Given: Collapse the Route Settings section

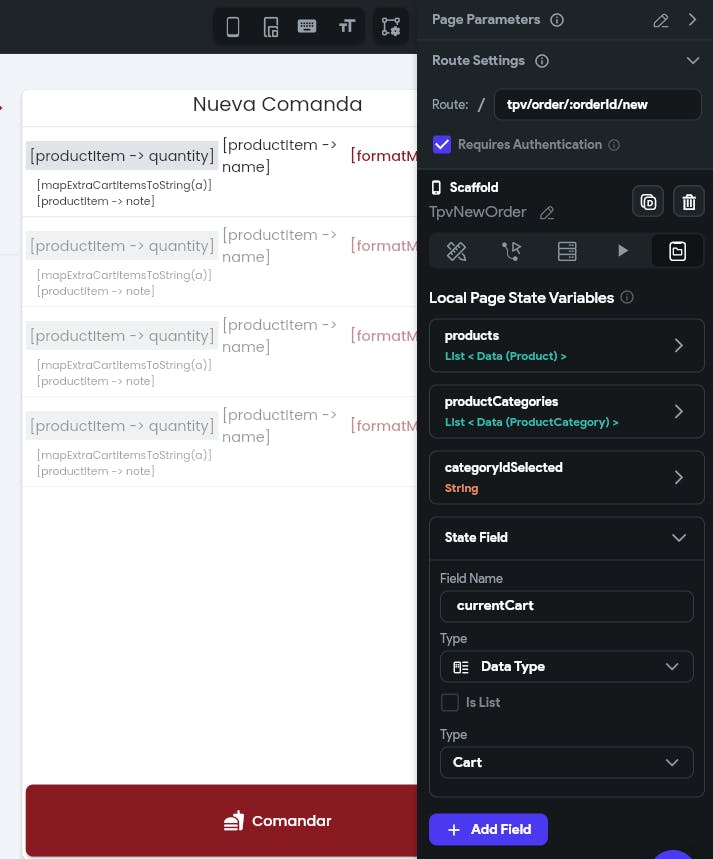Looking at the screenshot, I should 692,61.
